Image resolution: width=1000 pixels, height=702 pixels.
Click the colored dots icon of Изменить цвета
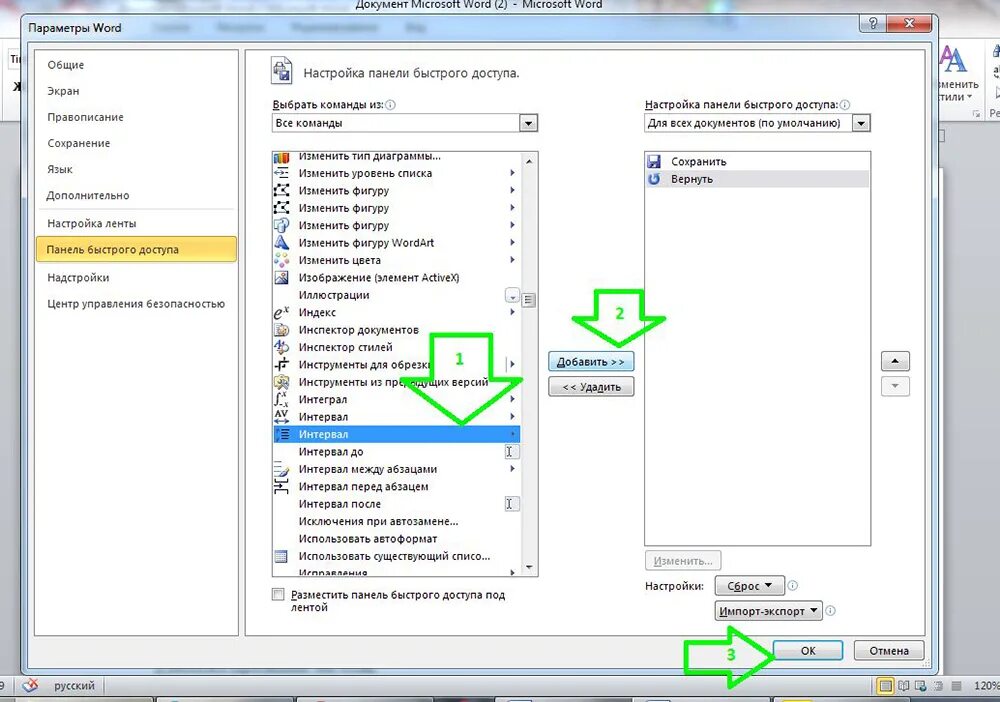pyautogui.click(x=281, y=260)
